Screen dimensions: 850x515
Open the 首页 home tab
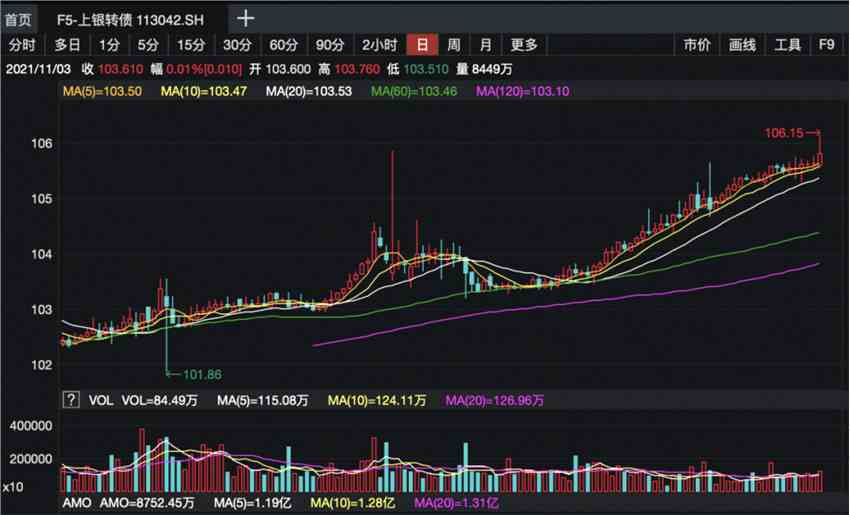18,20
